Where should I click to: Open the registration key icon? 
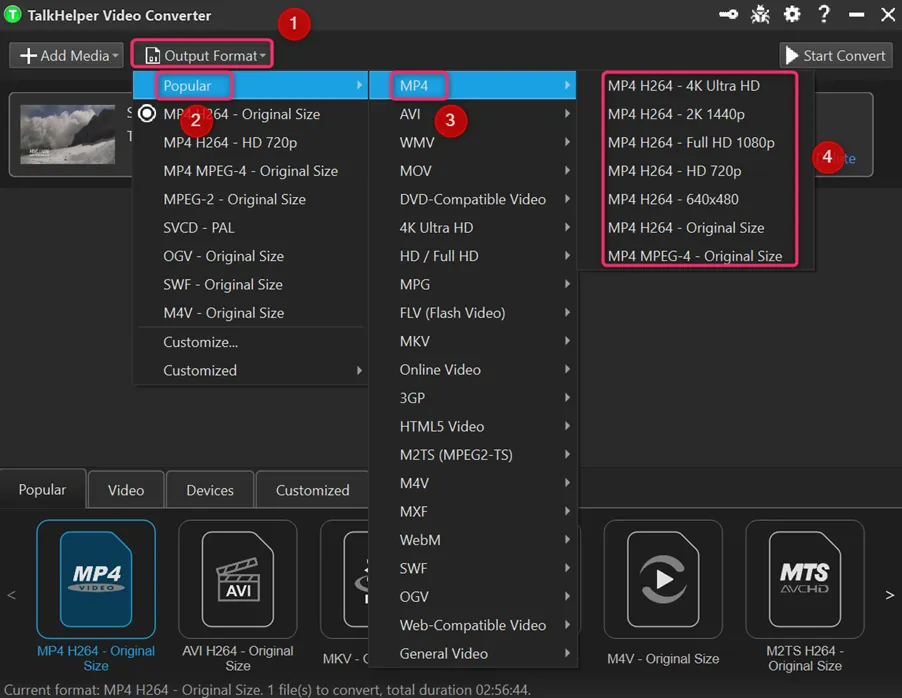tap(728, 14)
